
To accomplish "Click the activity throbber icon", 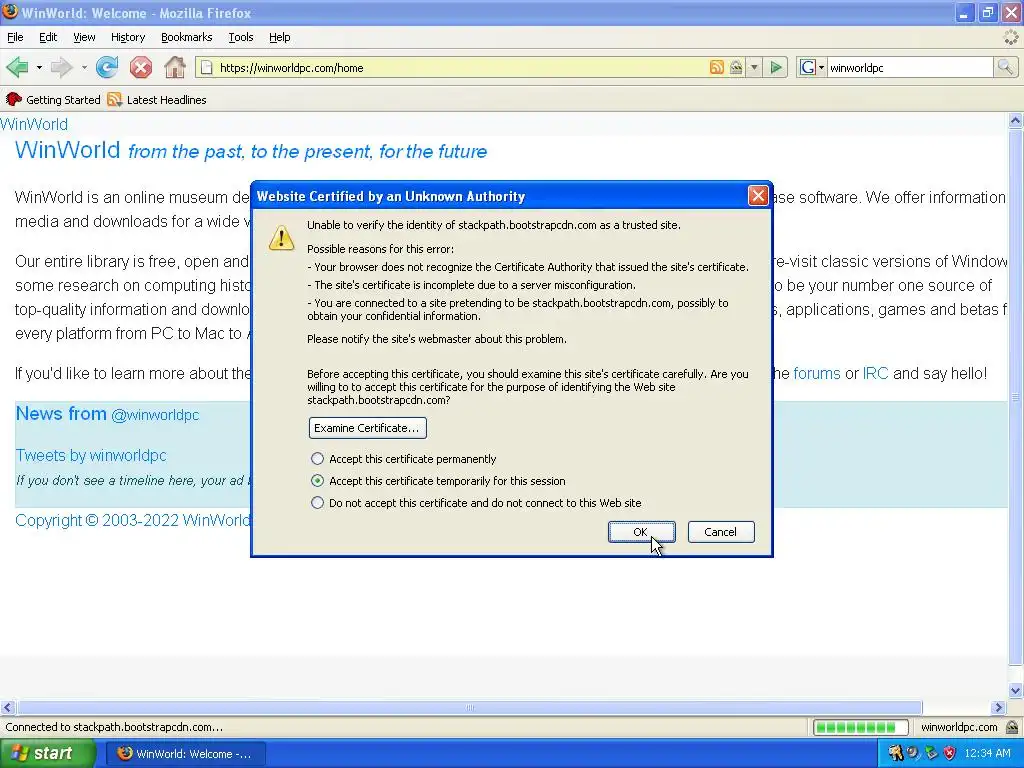I will point(1010,37).
